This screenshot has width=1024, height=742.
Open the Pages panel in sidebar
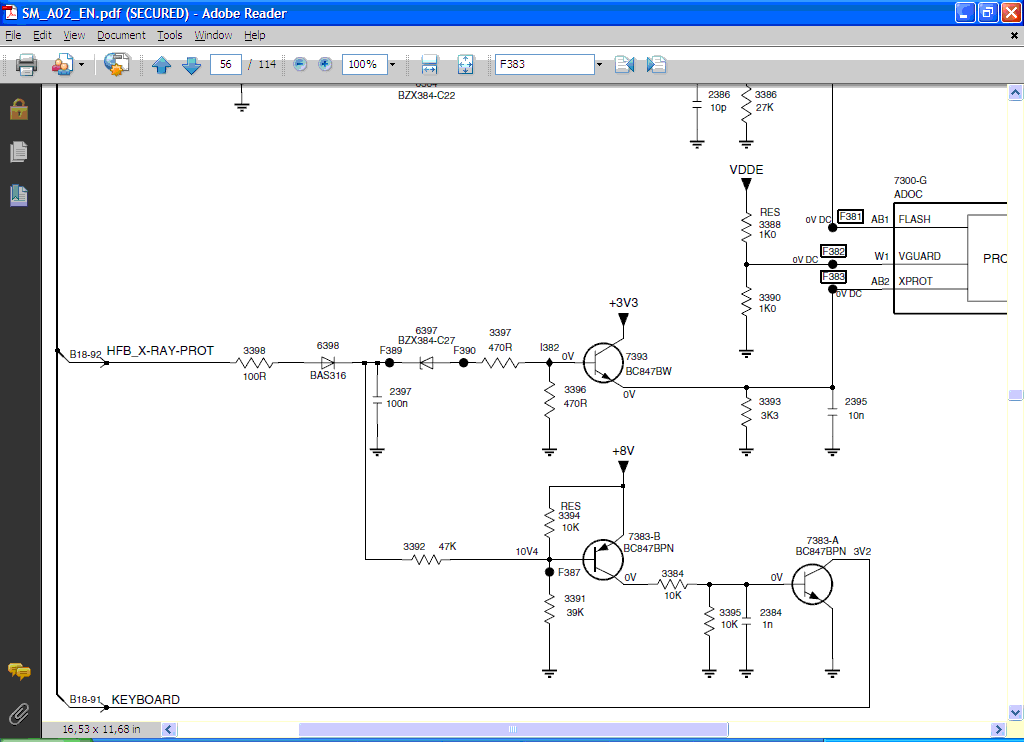coord(18,152)
